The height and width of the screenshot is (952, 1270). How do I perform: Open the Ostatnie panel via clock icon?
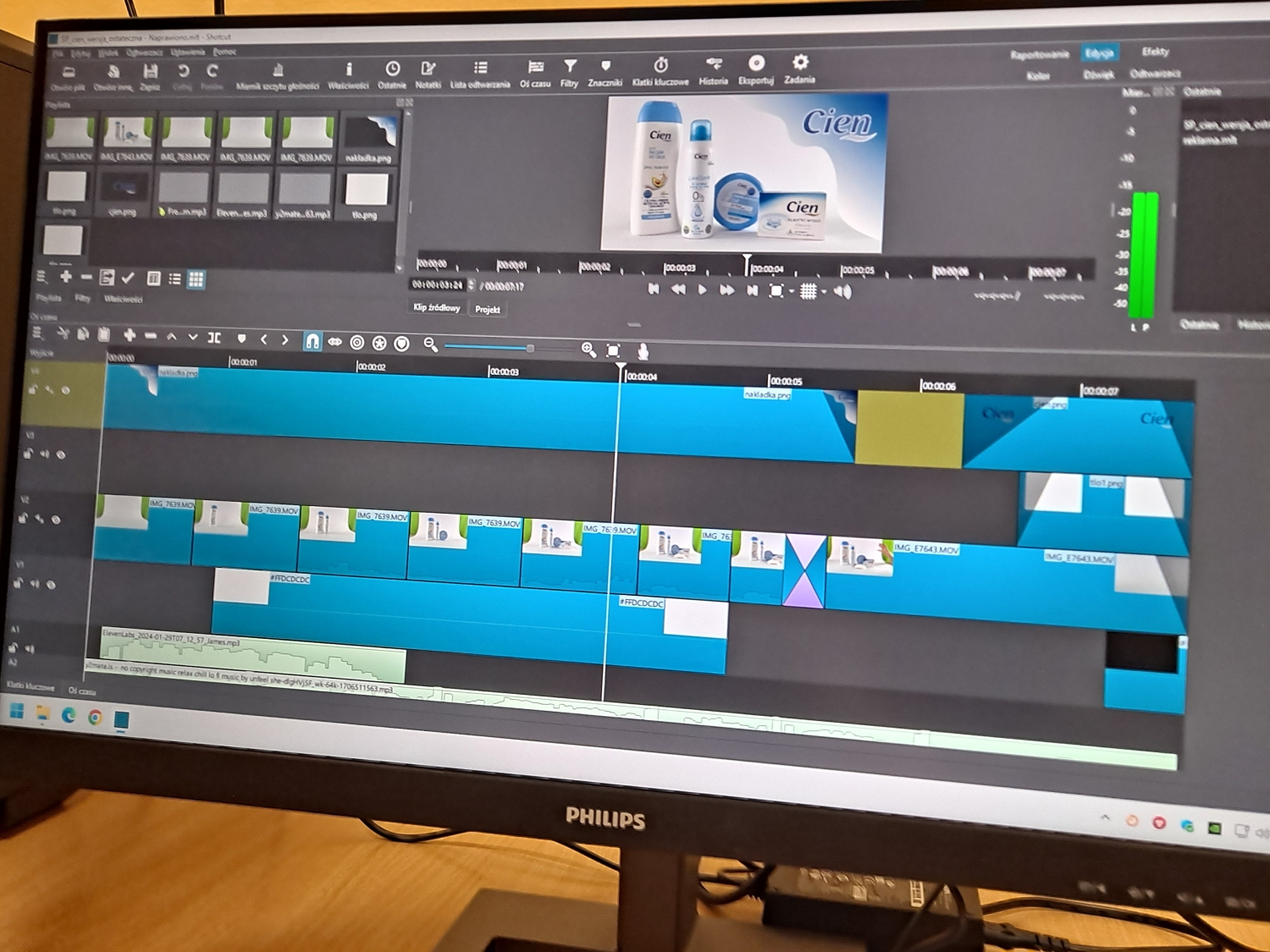tap(392, 74)
